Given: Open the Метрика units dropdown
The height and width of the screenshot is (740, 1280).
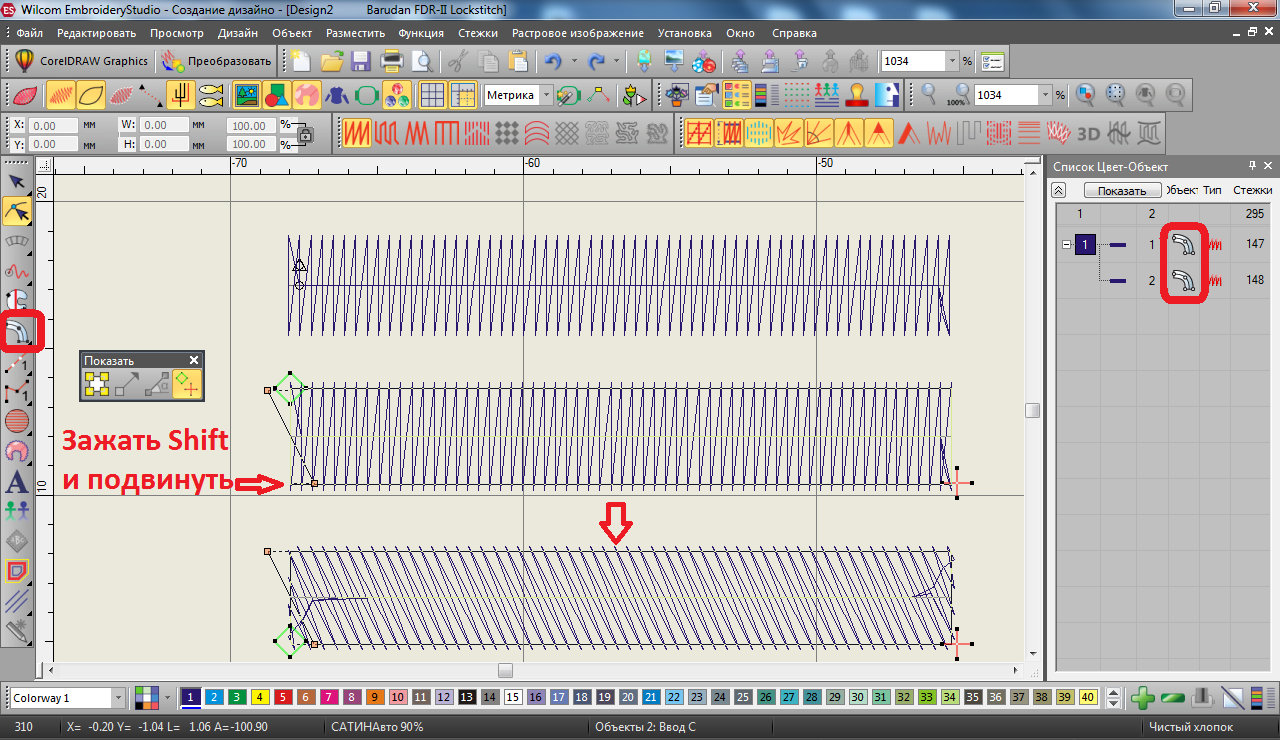Looking at the screenshot, I should click(546, 96).
